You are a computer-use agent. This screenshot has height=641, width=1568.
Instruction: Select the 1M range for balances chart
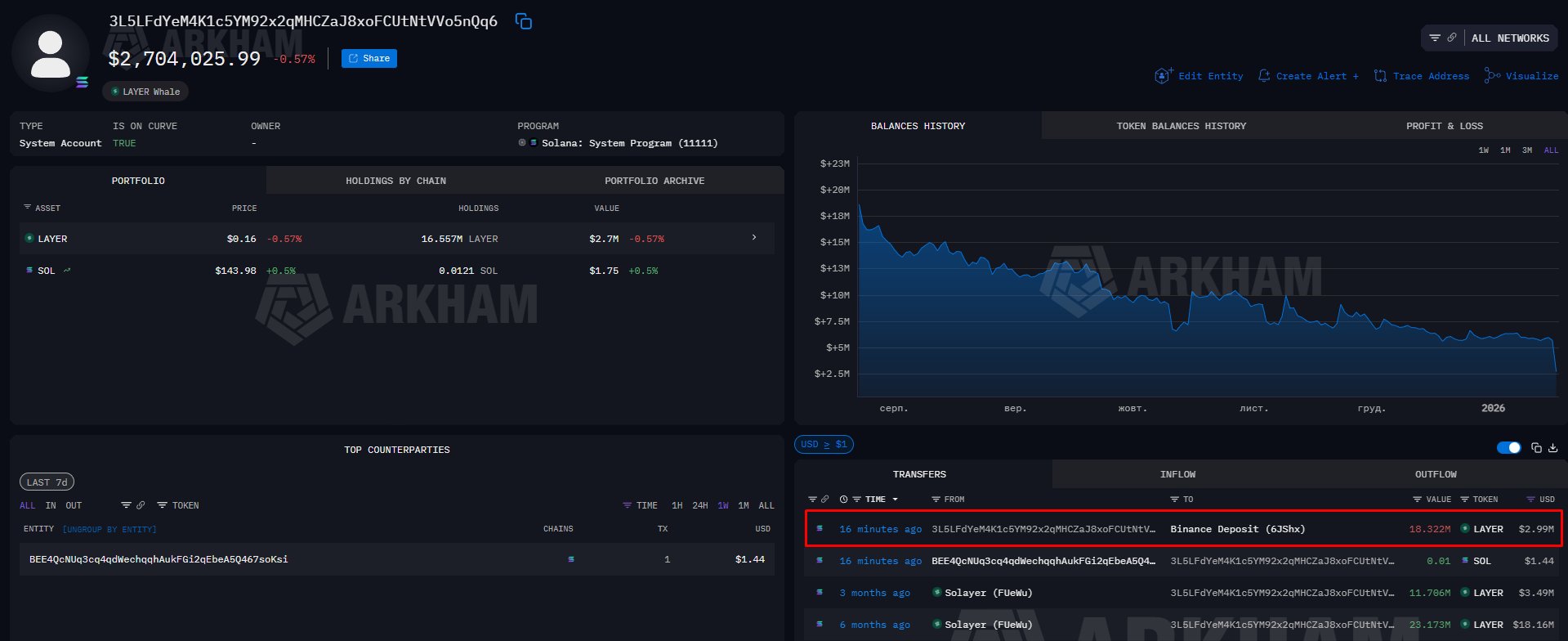point(1505,150)
